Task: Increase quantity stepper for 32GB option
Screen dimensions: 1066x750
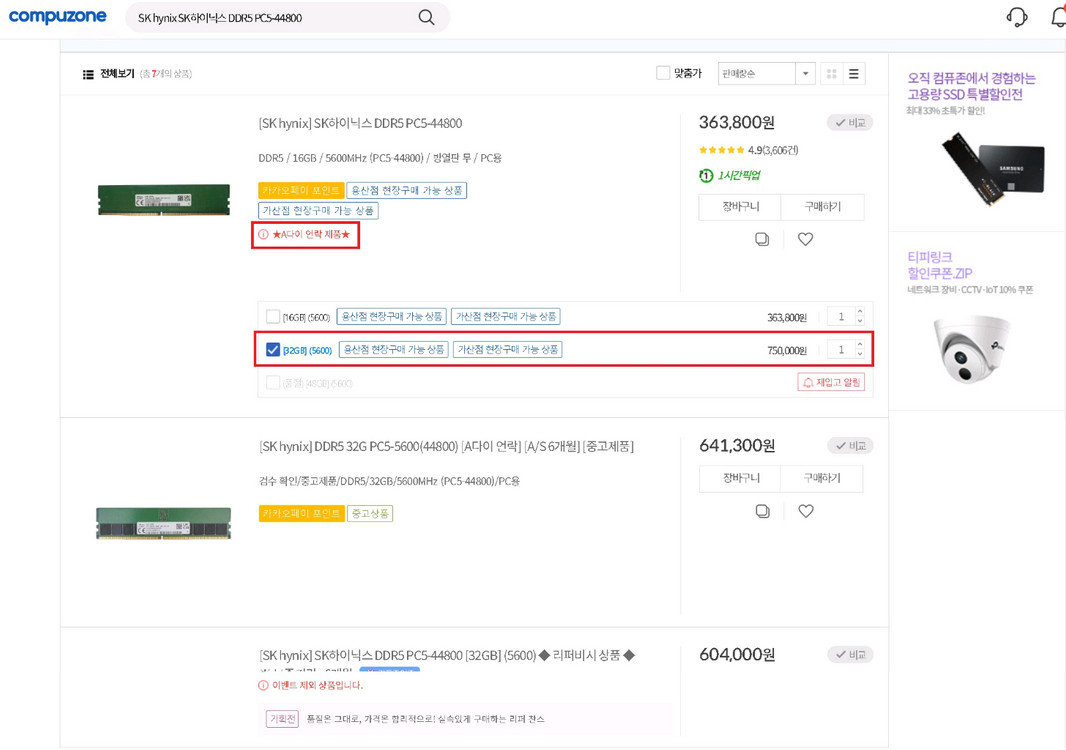Action: (x=858, y=344)
